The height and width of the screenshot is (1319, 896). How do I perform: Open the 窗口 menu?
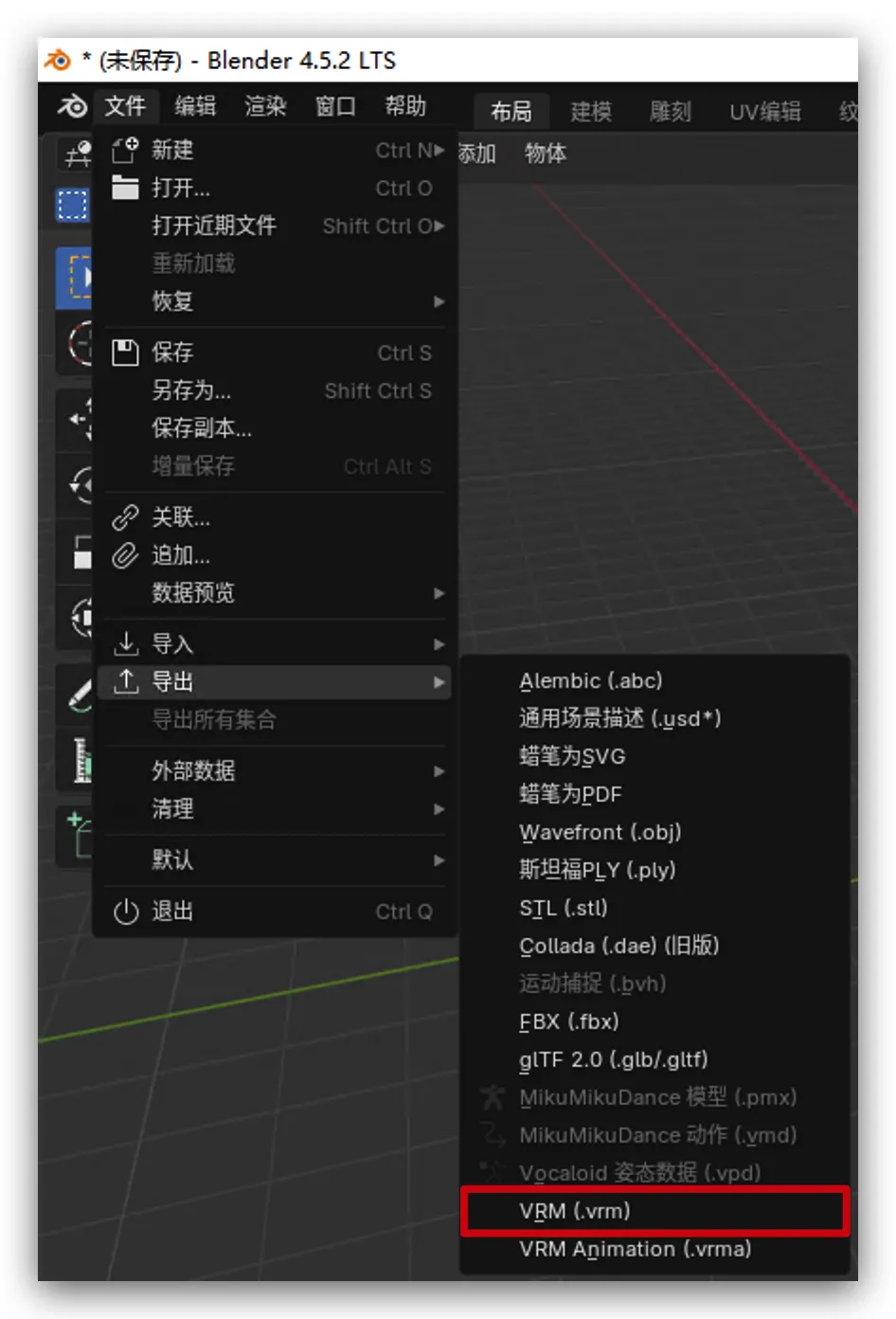335,106
